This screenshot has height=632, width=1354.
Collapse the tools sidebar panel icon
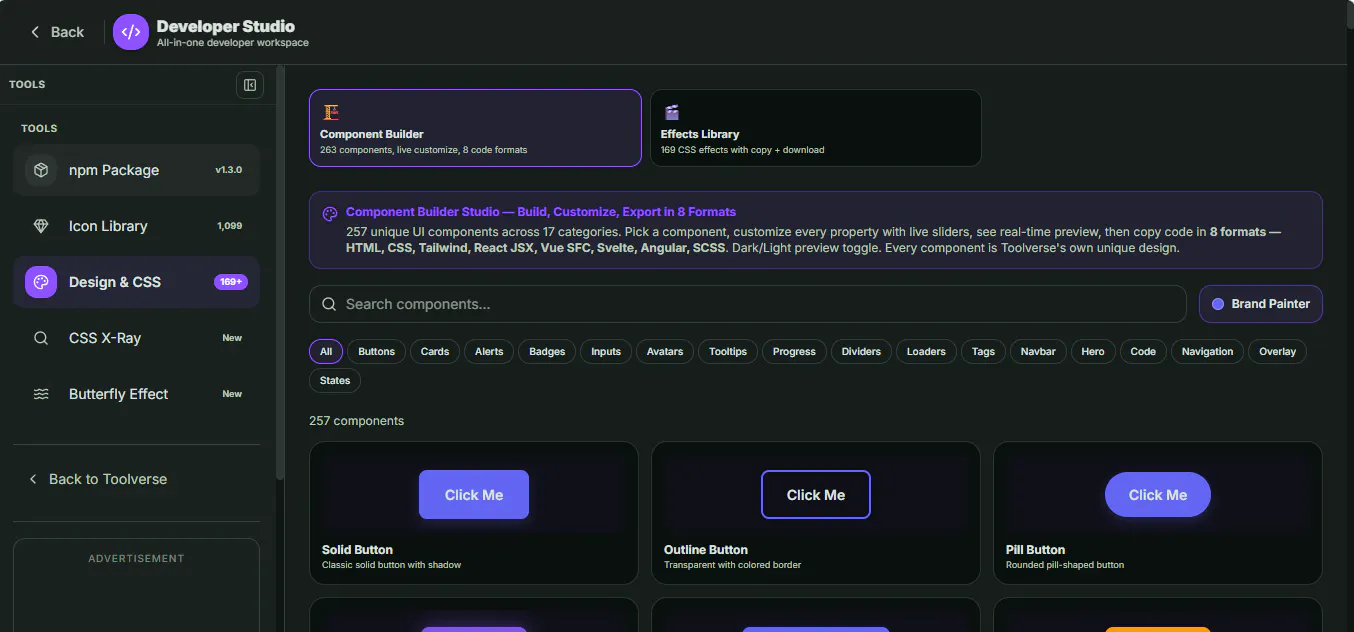pos(250,85)
